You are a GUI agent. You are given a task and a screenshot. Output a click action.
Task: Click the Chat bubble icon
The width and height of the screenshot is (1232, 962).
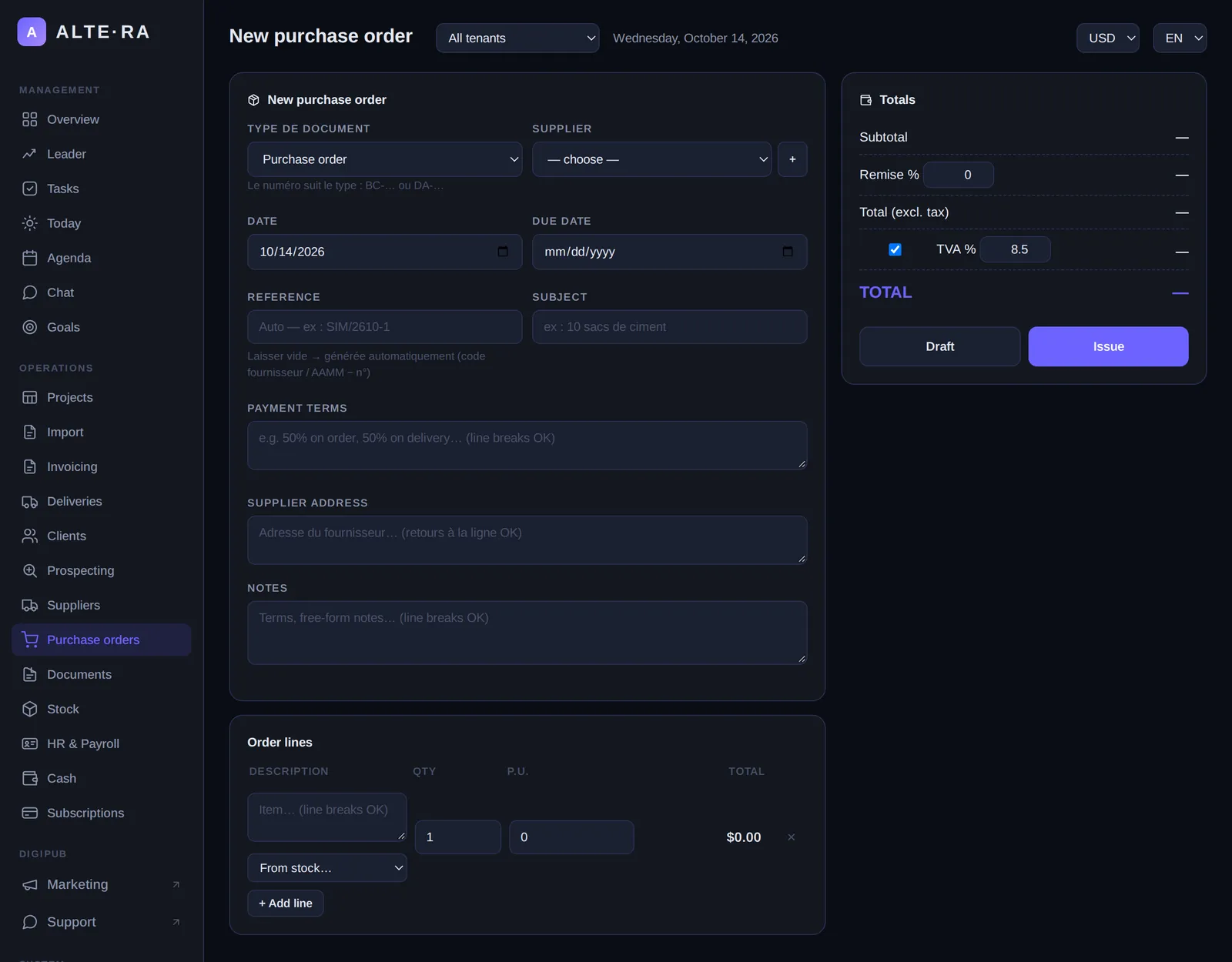pos(29,292)
